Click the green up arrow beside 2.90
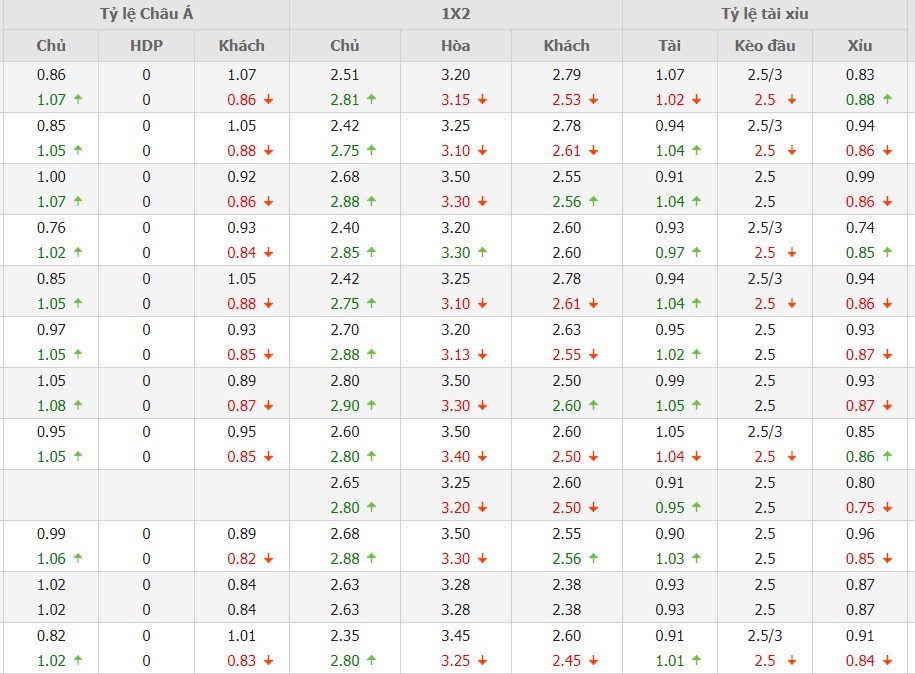The image size is (915, 674). coord(372,406)
